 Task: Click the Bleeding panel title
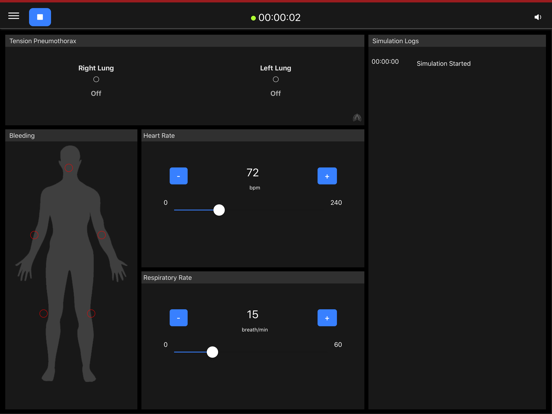tap(22, 136)
